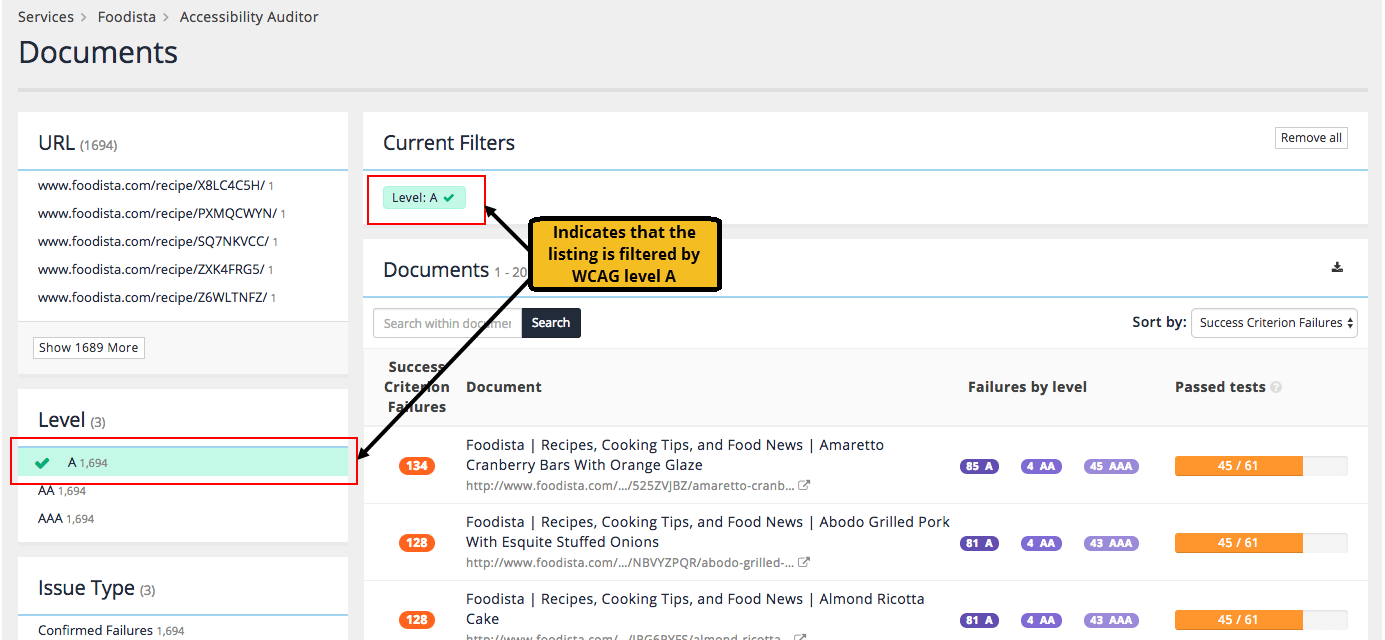Screen dimensions: 1385x640
Task: Filter by Confirmed Failures issue type
Action: click(x=95, y=630)
